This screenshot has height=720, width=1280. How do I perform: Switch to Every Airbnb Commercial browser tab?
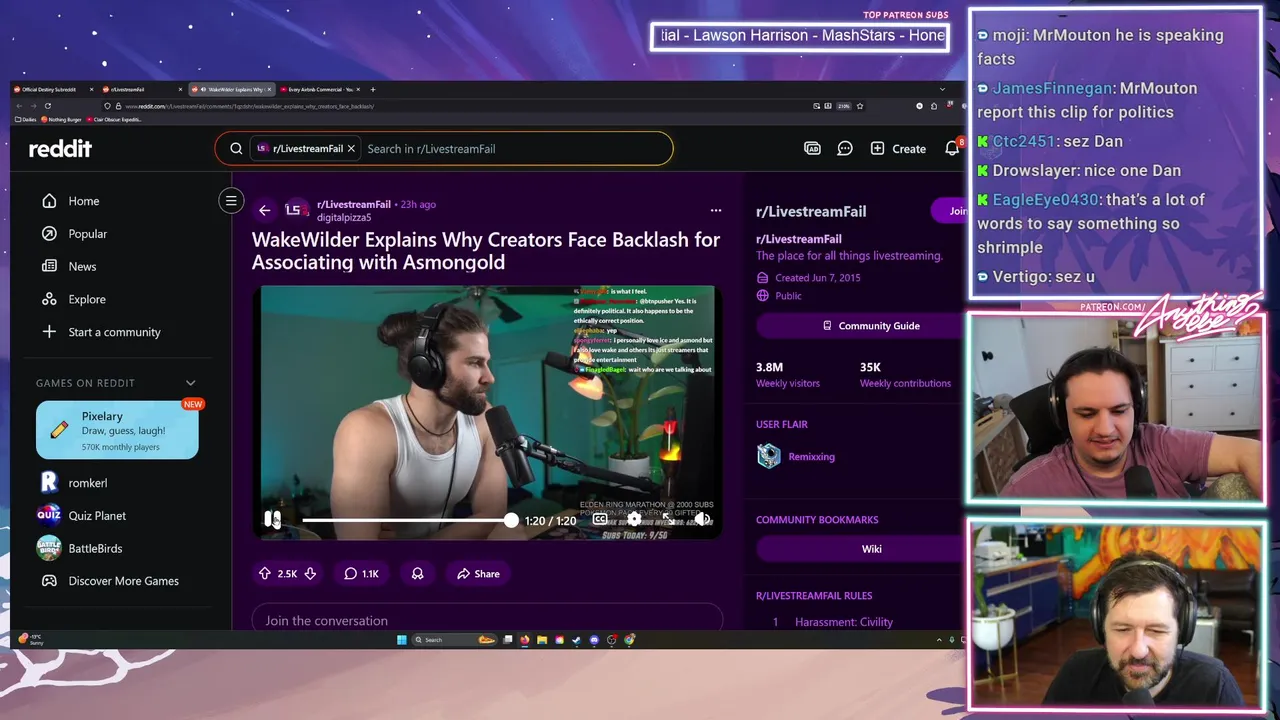click(322, 89)
